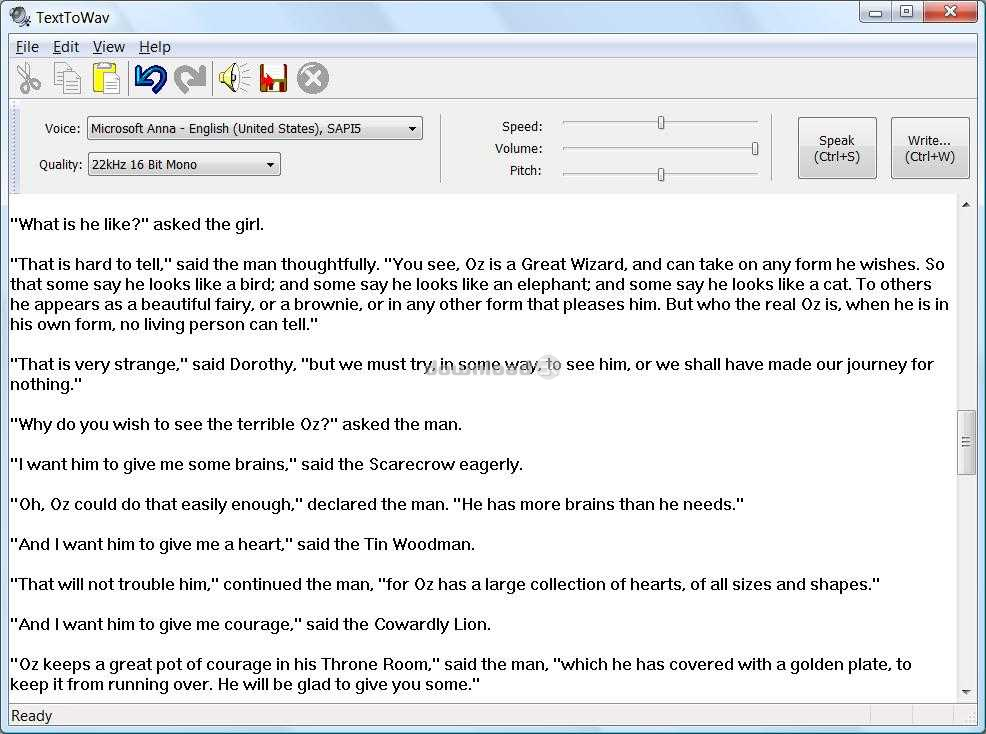
Task: Click the Pitch slider handle
Action: pos(661,174)
